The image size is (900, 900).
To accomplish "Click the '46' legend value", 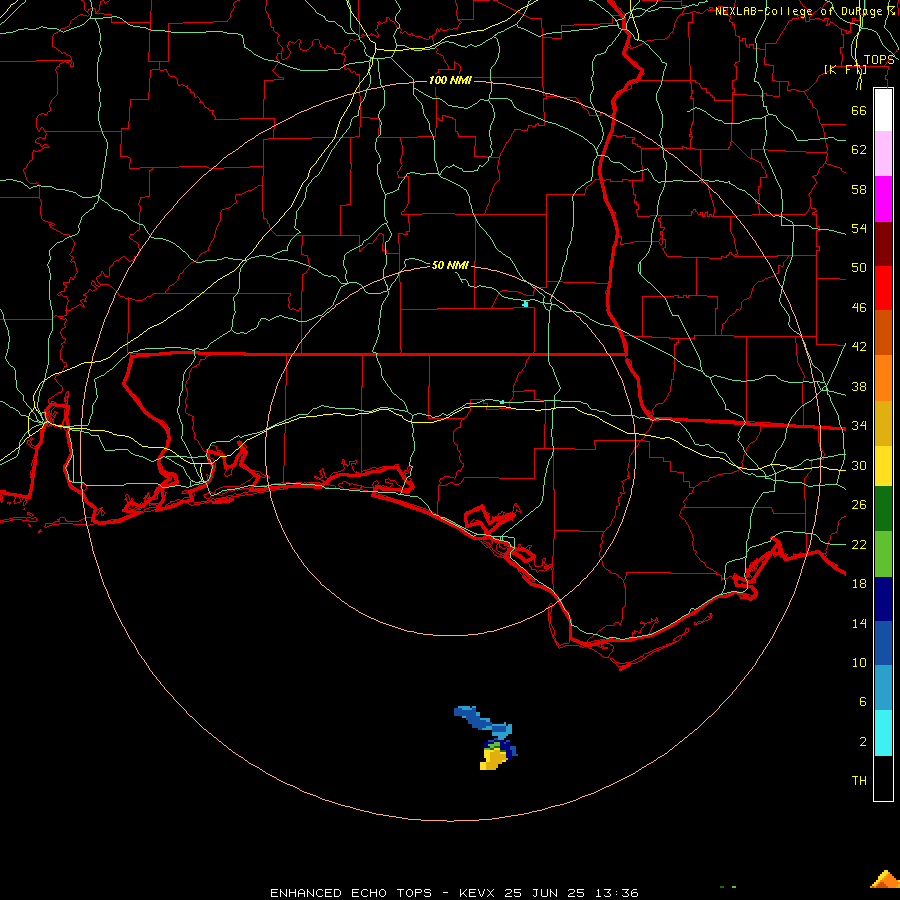I will coord(859,308).
